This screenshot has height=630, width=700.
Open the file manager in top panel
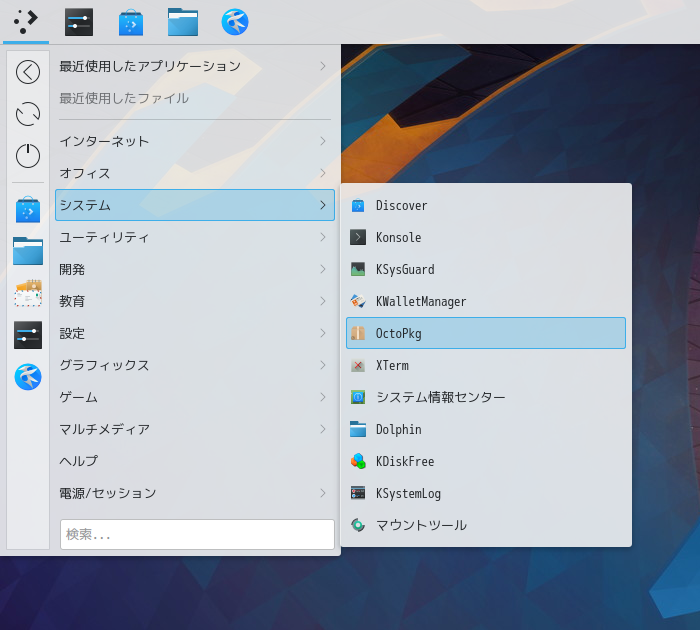(x=183, y=22)
